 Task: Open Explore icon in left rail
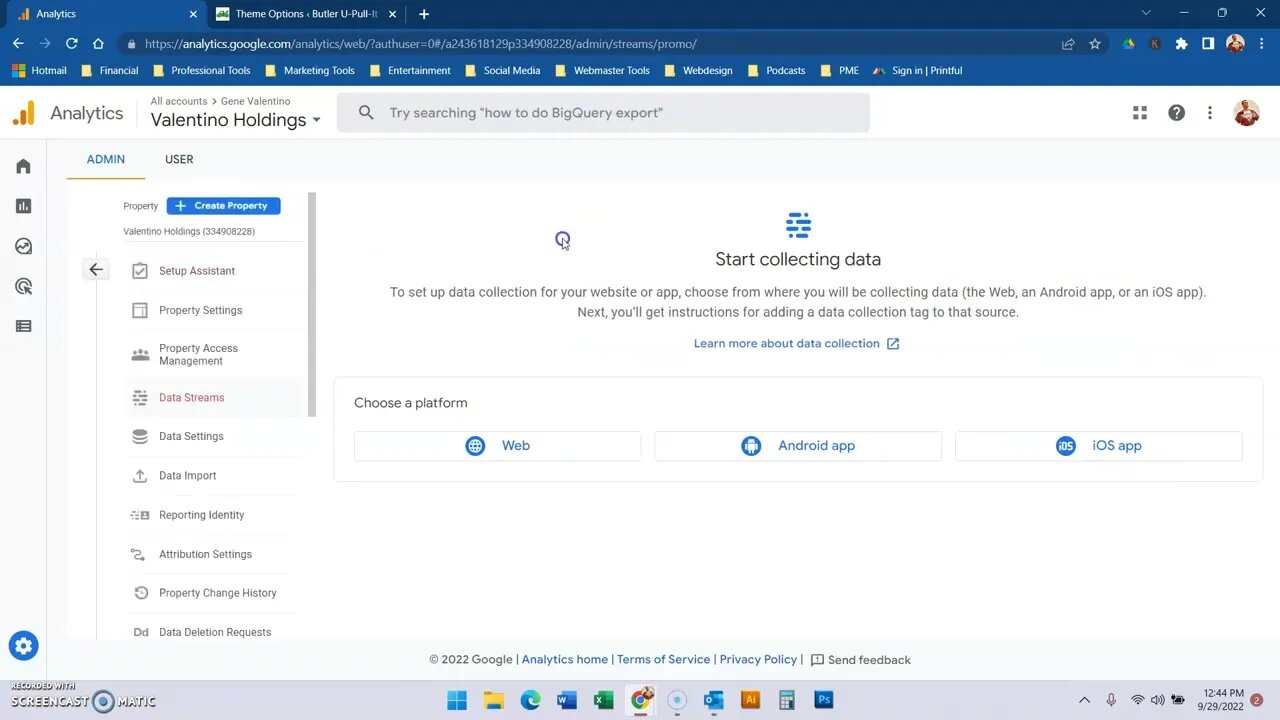23,246
